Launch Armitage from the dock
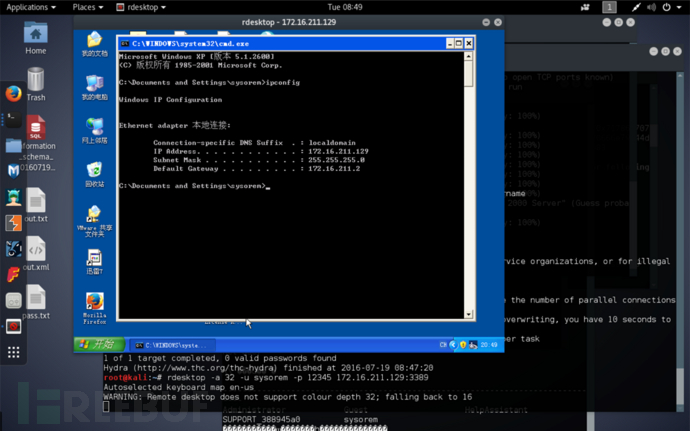Viewport: 690px width, 431px height. pos(14,197)
